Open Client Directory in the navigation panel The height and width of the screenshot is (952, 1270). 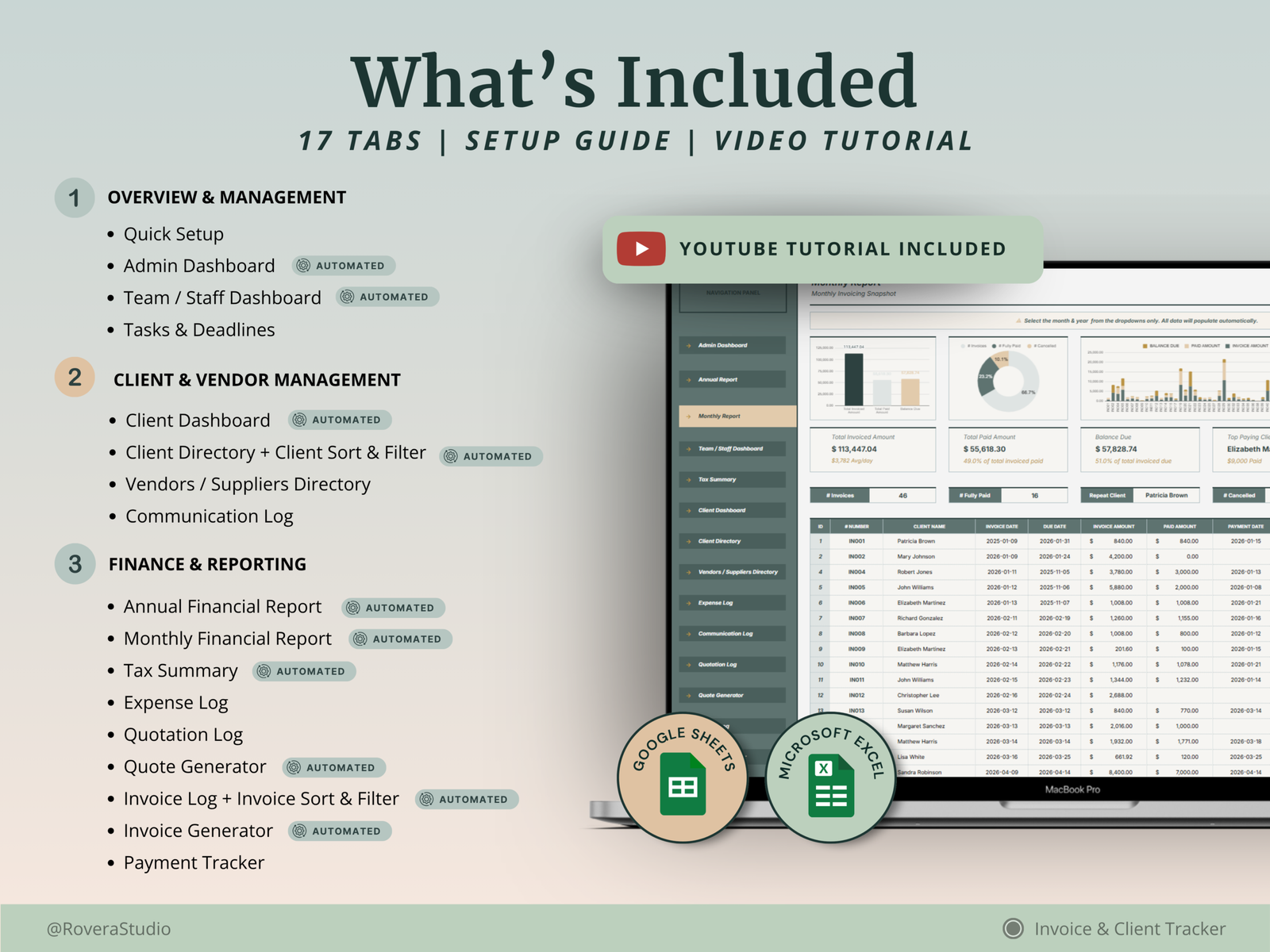[732, 541]
